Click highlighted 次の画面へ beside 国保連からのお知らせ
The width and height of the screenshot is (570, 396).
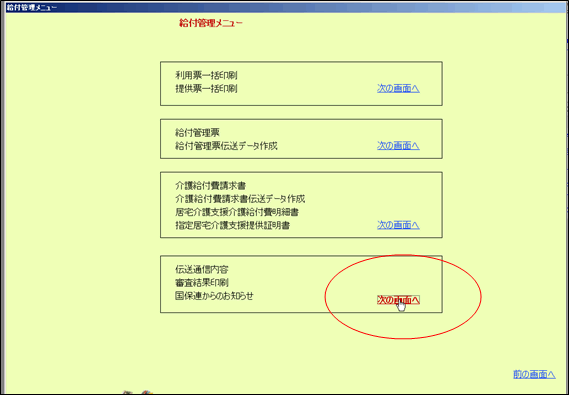[398, 300]
